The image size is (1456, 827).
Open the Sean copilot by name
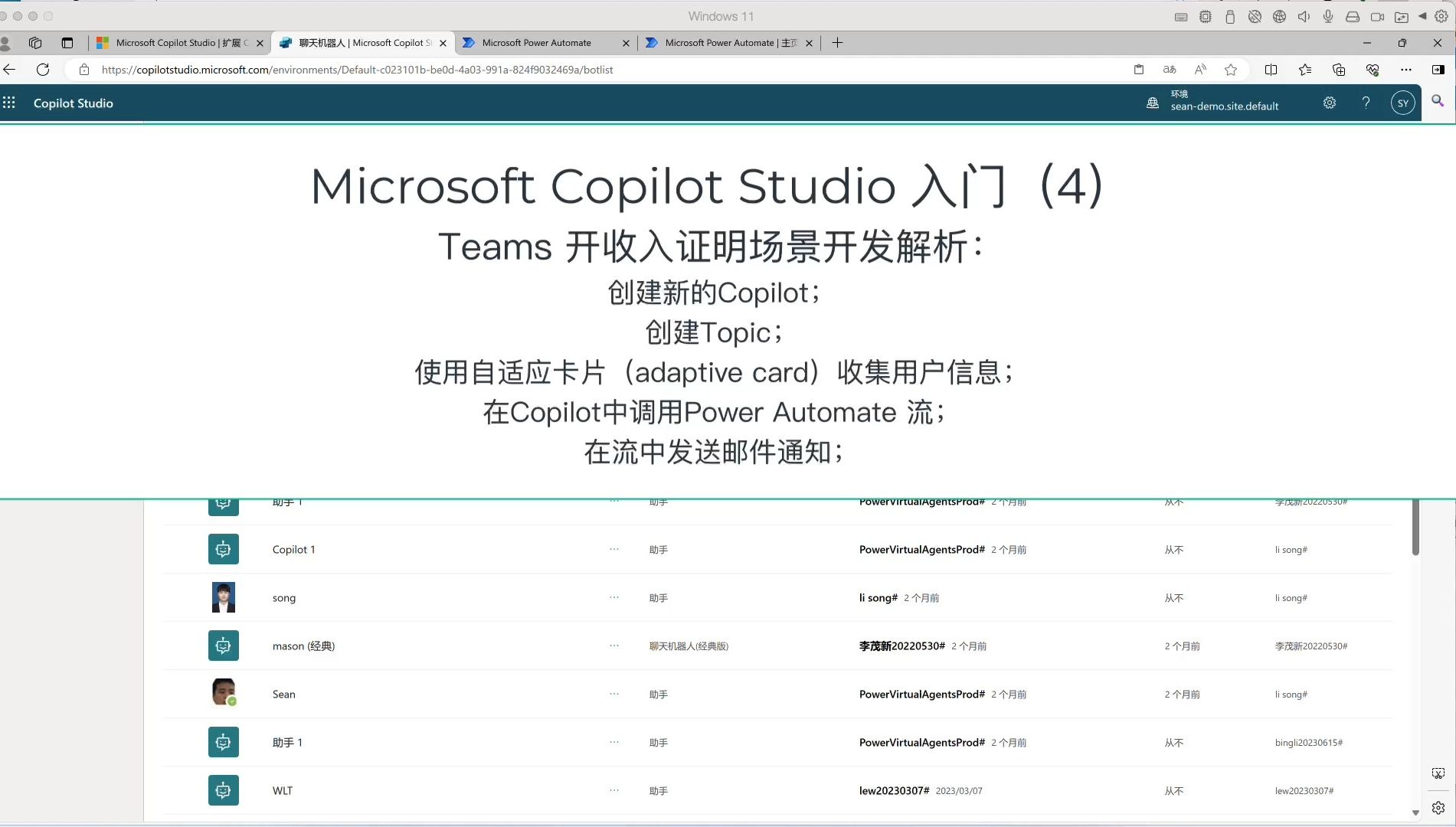click(x=284, y=695)
